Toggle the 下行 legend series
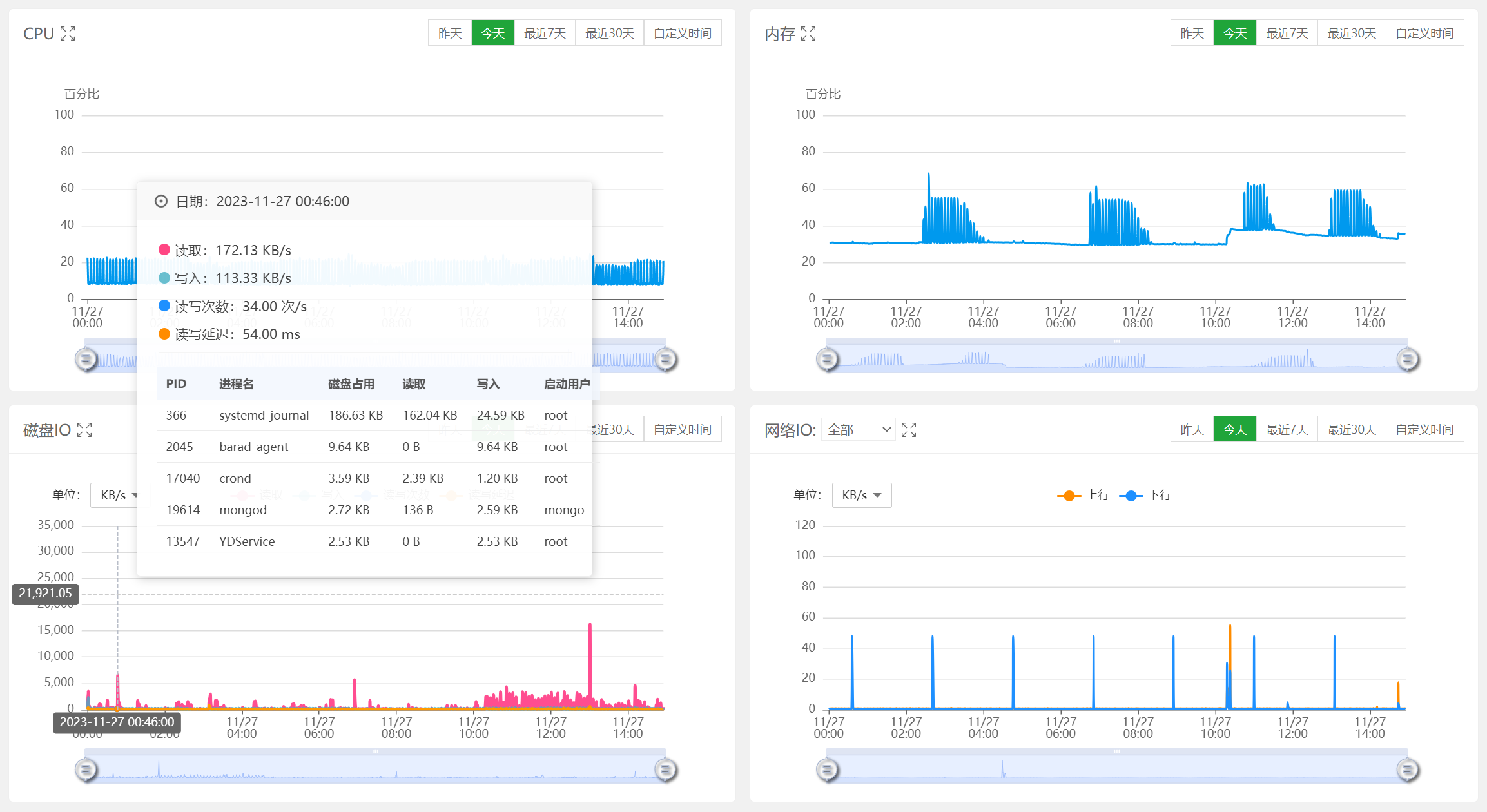The image size is (1487, 812). click(1146, 495)
